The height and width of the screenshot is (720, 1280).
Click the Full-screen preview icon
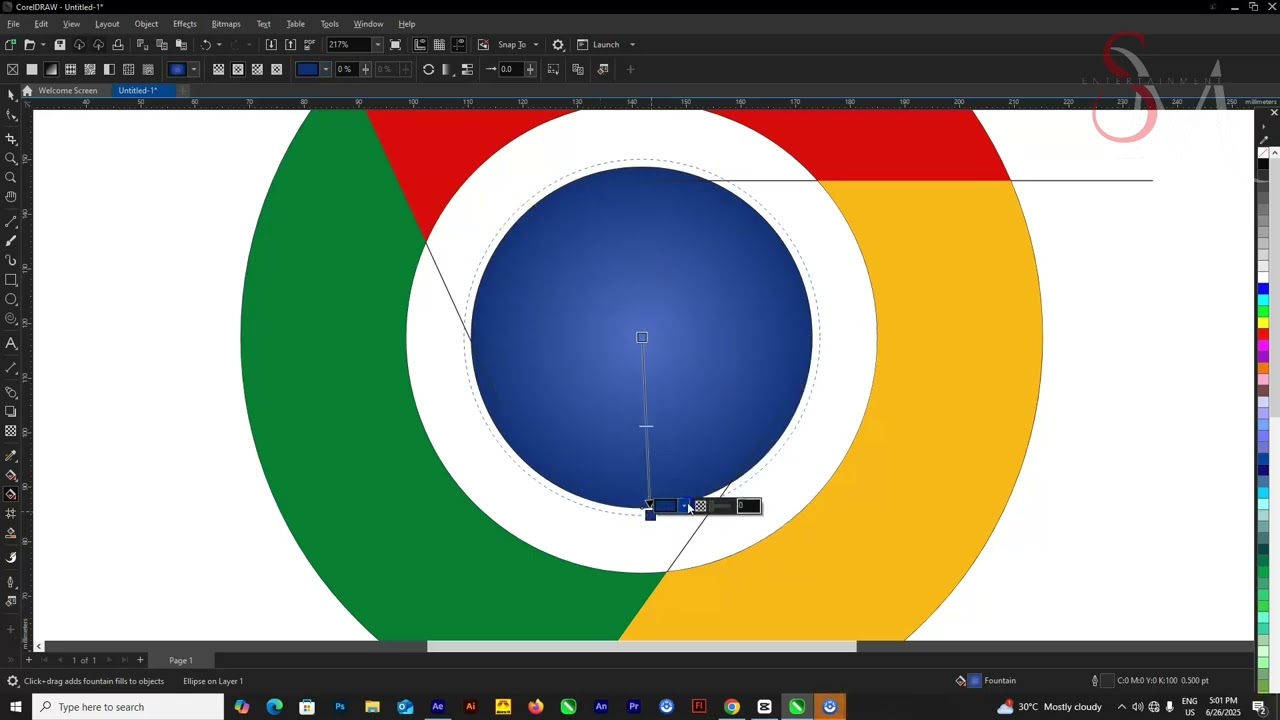click(x=395, y=45)
